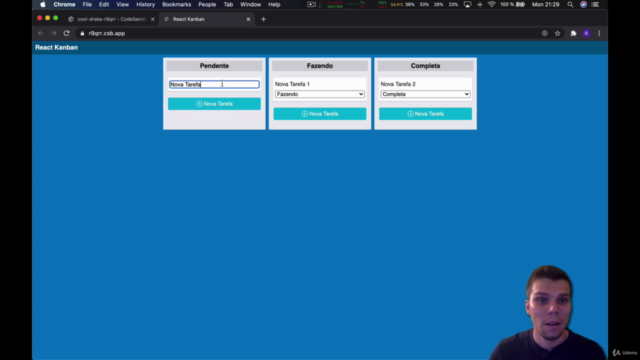Open the People menu

(207, 4)
